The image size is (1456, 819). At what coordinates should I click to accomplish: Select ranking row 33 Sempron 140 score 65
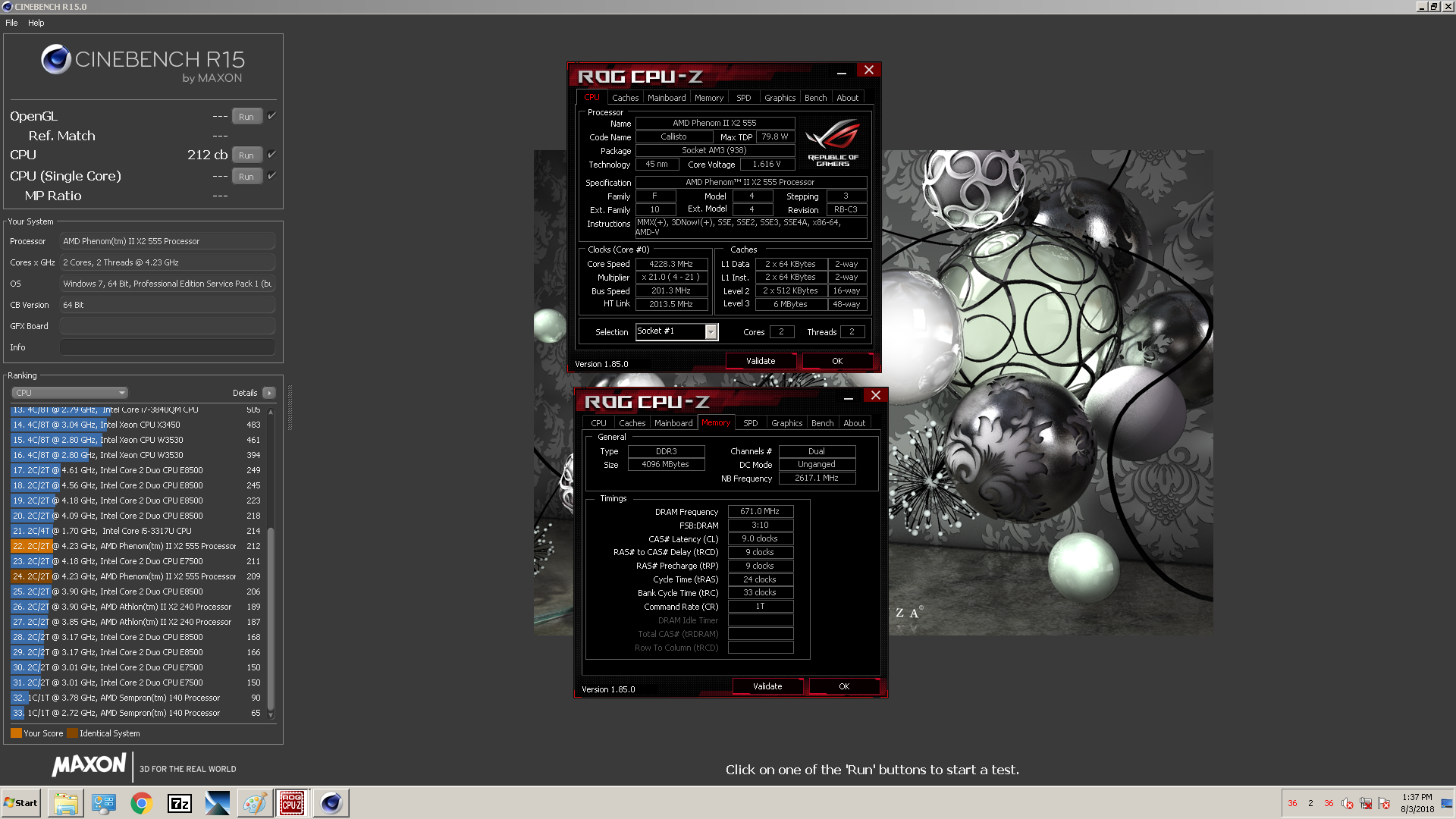(136, 713)
